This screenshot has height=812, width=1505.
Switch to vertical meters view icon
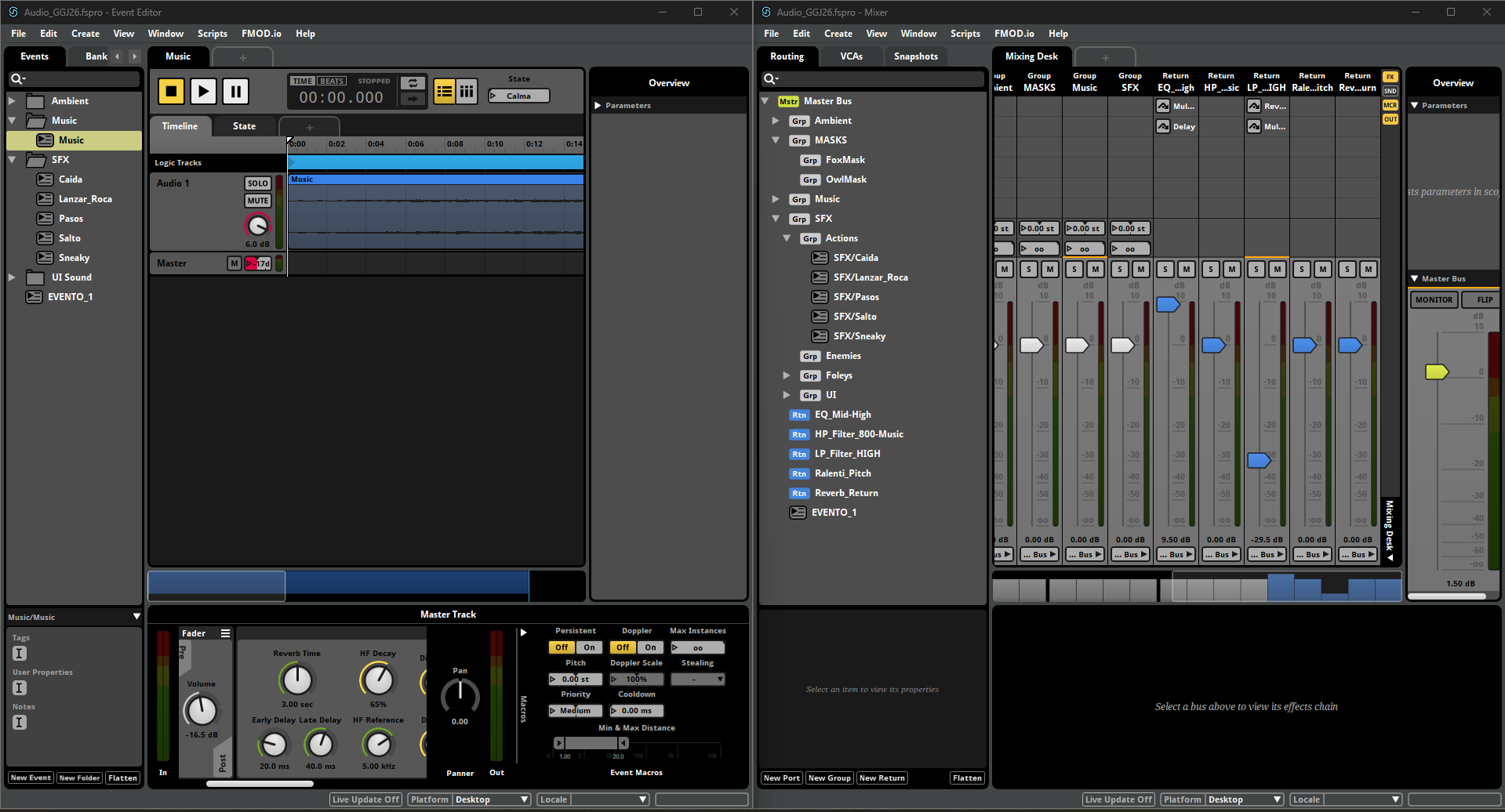(x=467, y=92)
